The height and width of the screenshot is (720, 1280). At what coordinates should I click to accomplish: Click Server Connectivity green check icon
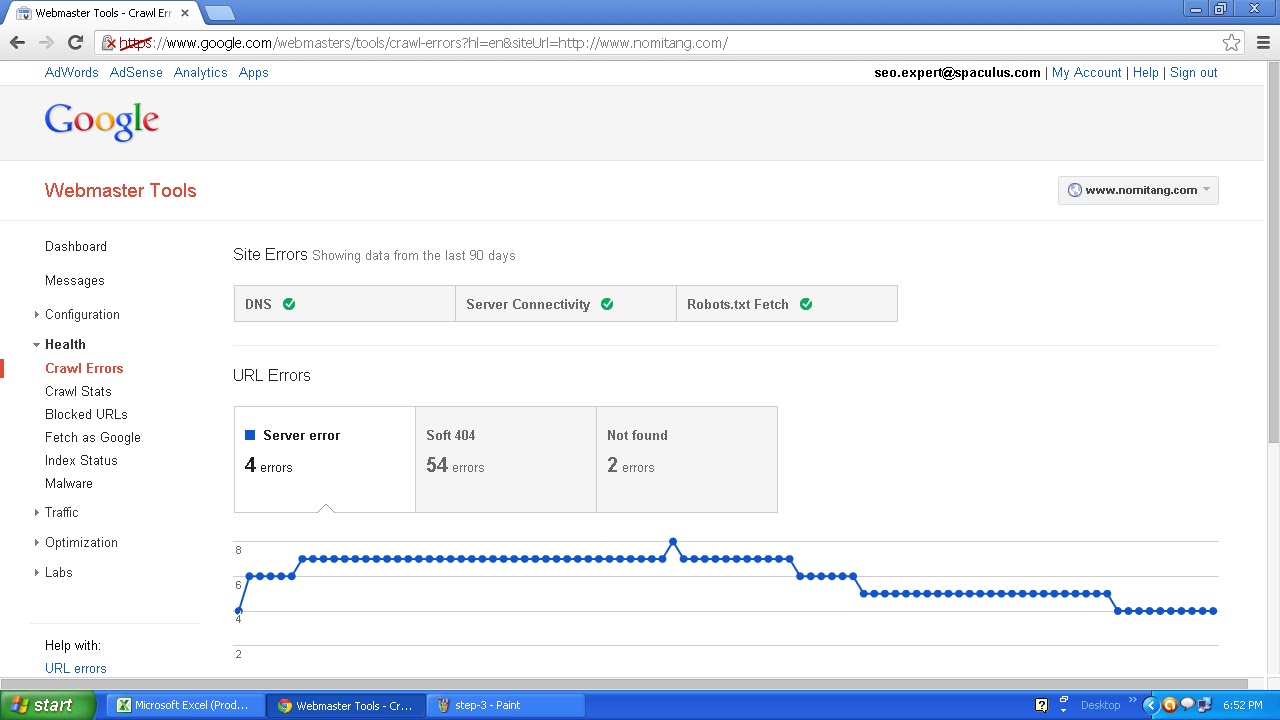(607, 304)
